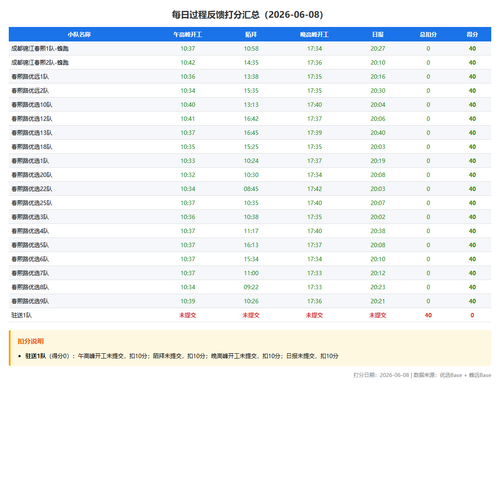The height and width of the screenshot is (482, 500).
Task: Click the 10:58 陌拜 time
Action: click(x=251, y=49)
